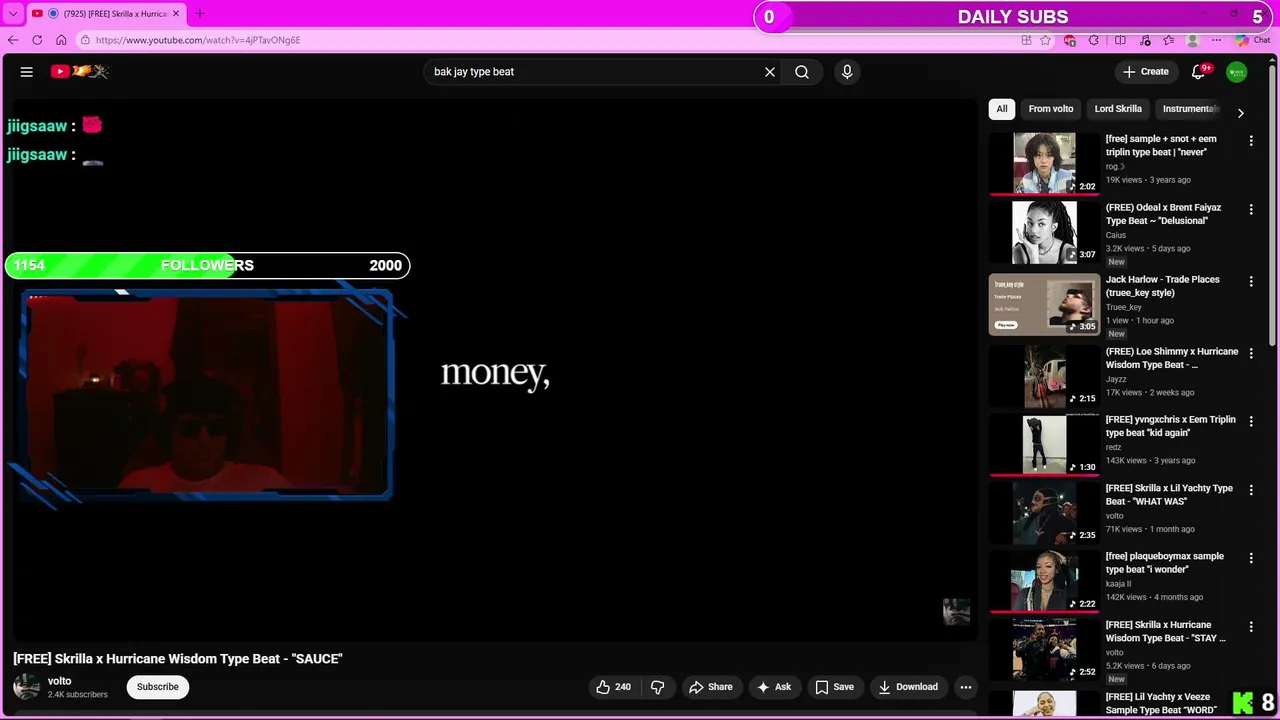
Task: Expand the tab actions chevron menu
Action: tap(13, 14)
